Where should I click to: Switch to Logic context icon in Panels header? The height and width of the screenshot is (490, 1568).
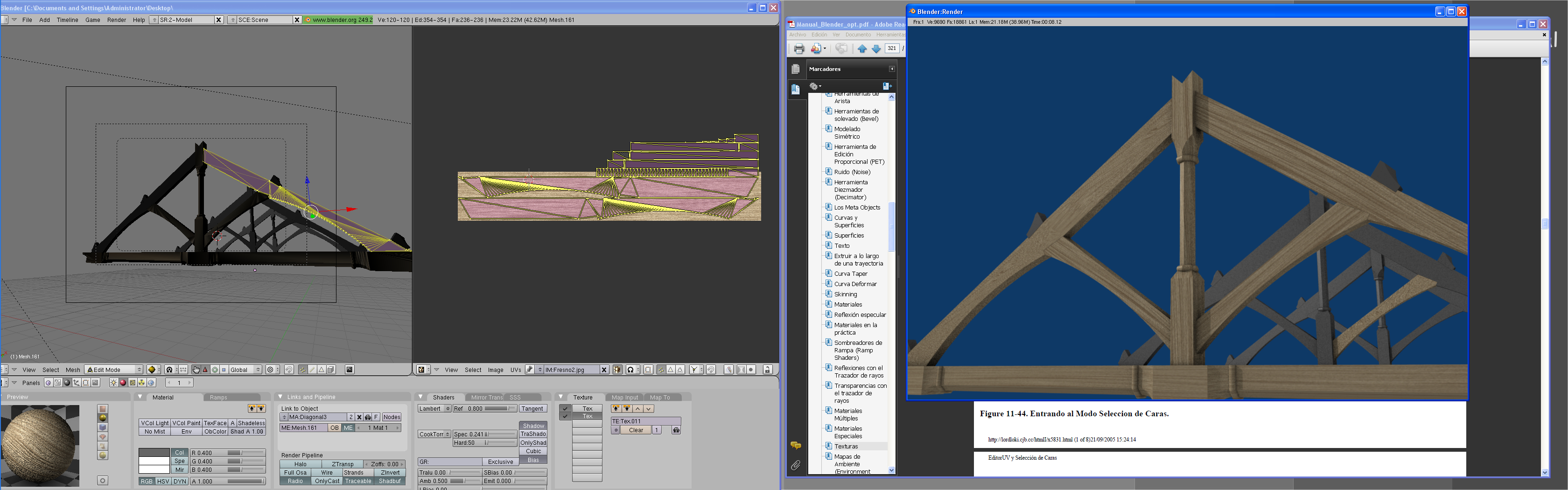48,383
